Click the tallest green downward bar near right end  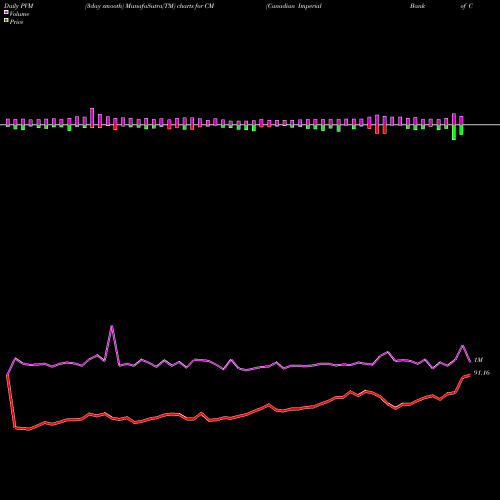[x=454, y=132]
